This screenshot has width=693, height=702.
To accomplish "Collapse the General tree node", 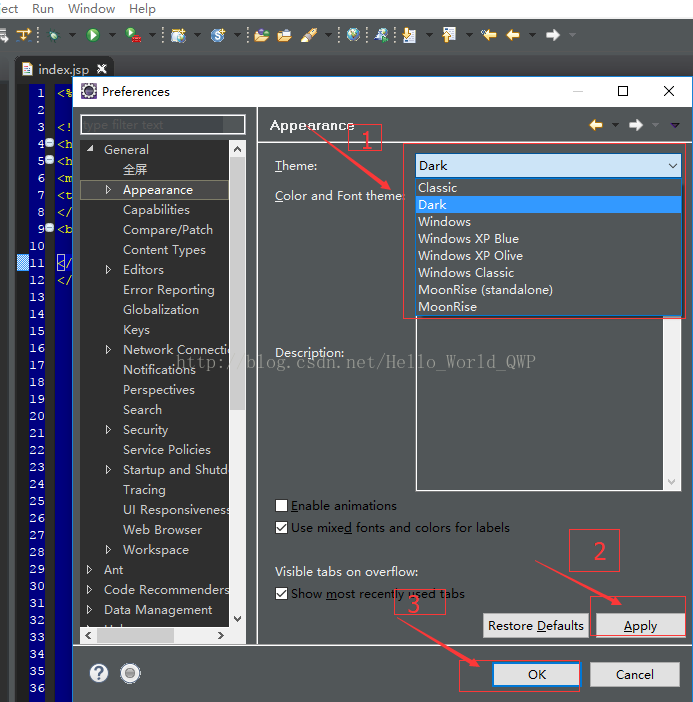I will [x=90, y=148].
